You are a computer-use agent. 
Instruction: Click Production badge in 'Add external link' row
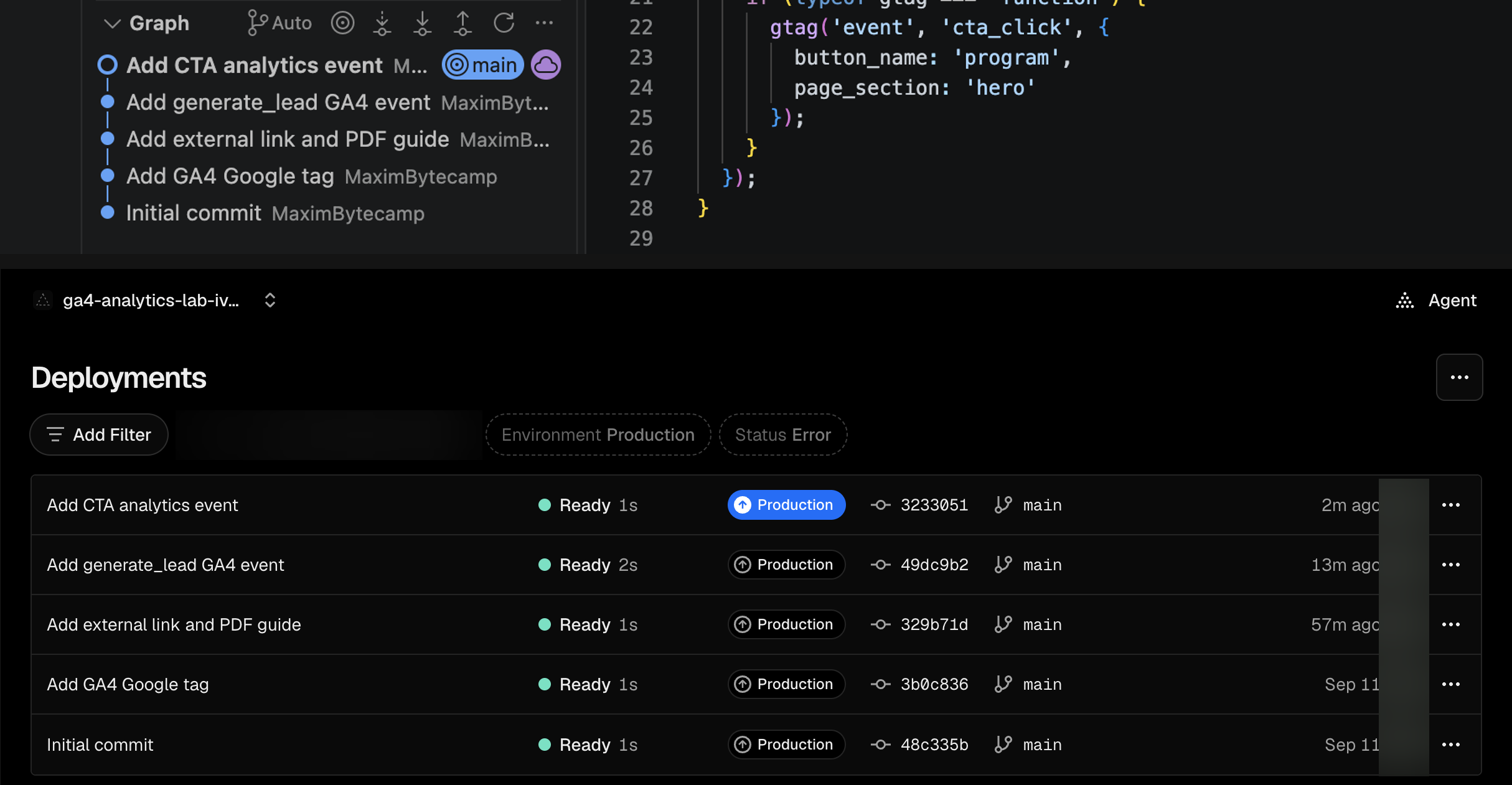tap(786, 624)
